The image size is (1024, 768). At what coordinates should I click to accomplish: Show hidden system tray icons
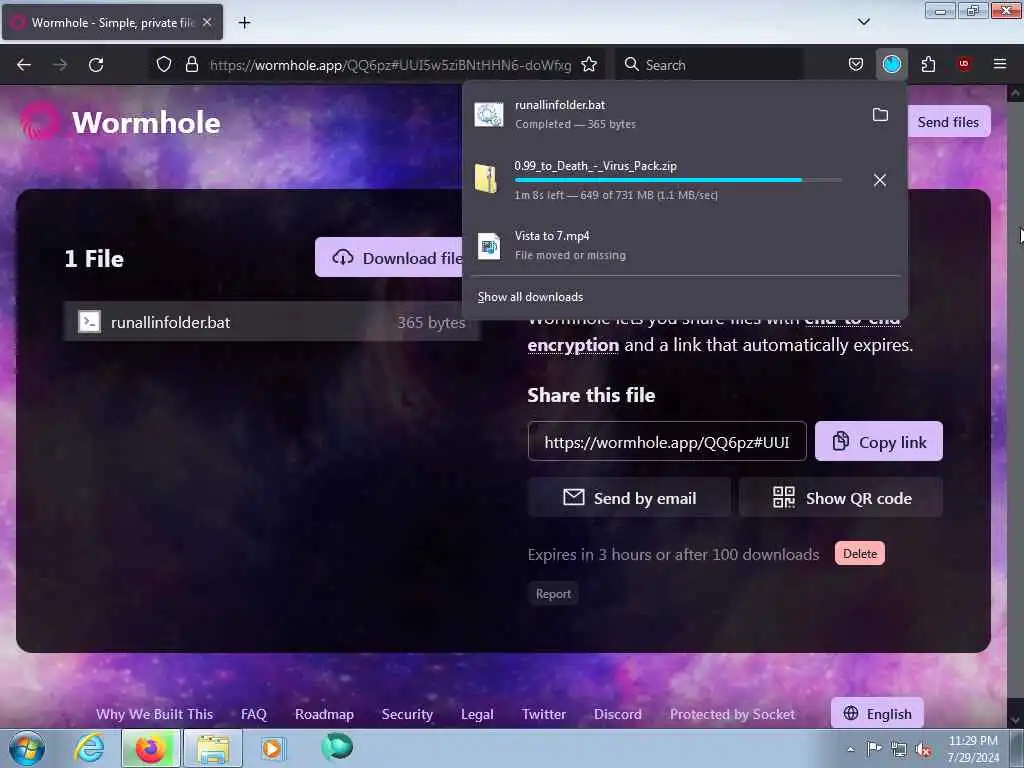(x=850, y=749)
